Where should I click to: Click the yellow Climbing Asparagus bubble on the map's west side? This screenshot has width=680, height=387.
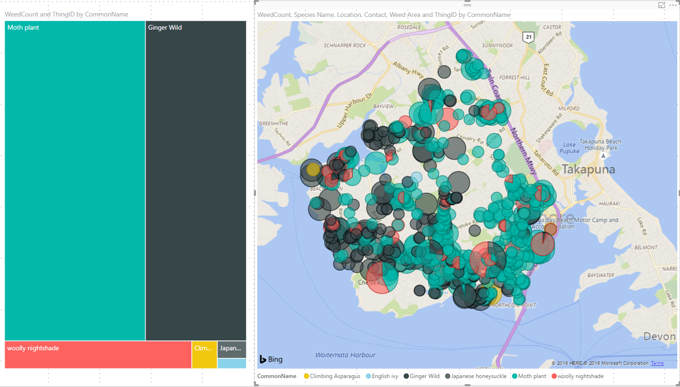pos(313,169)
